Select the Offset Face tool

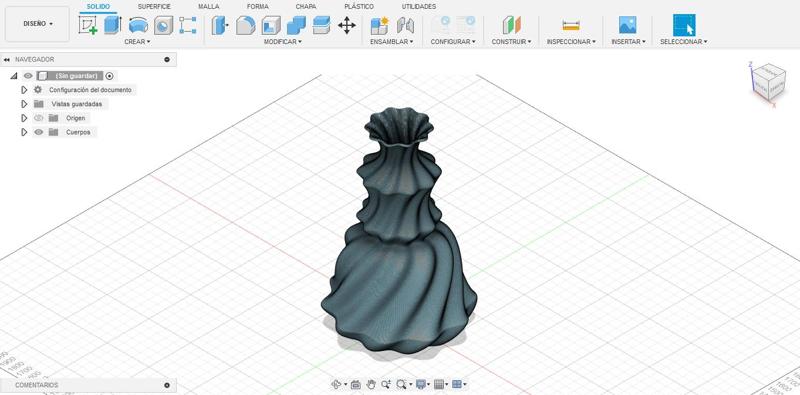[x=321, y=25]
